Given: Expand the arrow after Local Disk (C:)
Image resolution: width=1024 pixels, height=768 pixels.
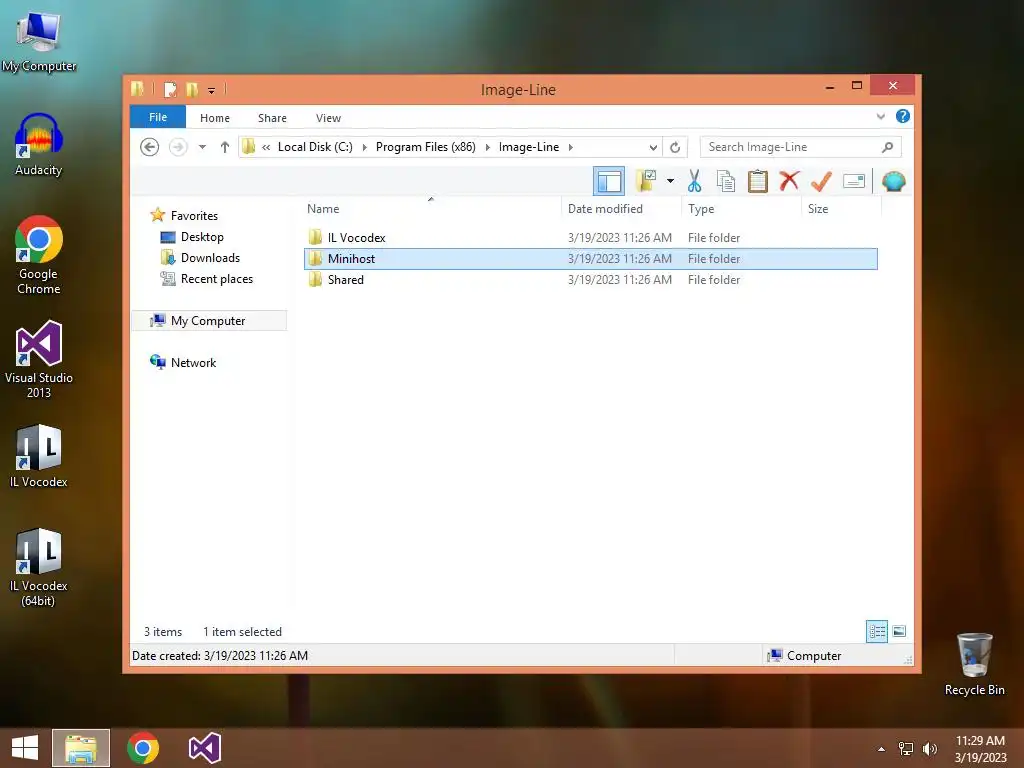Looking at the screenshot, I should tap(364, 147).
